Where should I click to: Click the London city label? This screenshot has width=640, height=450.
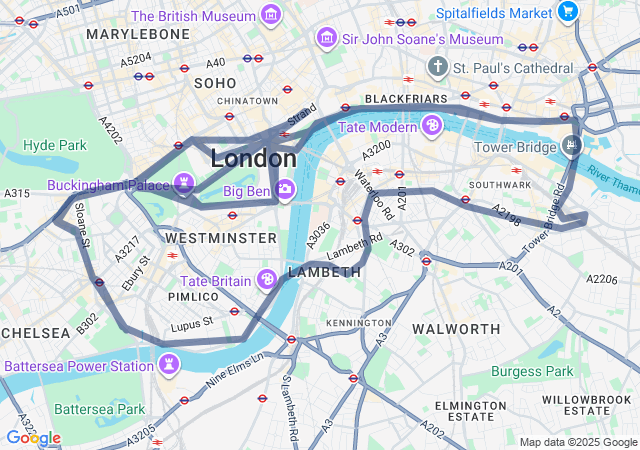pyautogui.click(x=253, y=158)
